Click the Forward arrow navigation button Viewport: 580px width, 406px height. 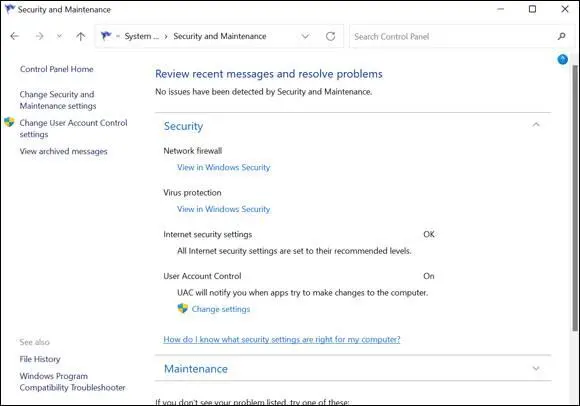tap(39, 36)
